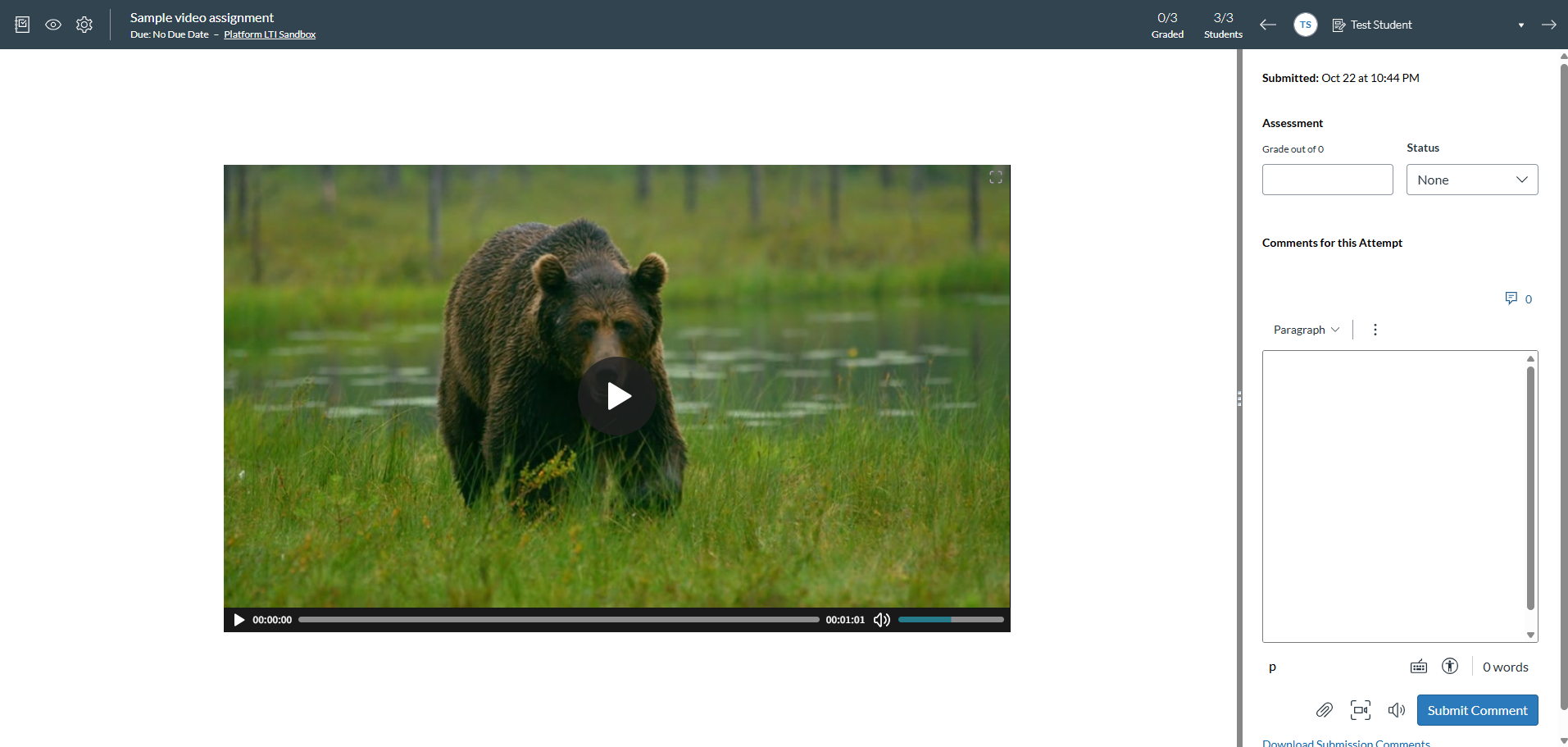Record a media comment icon
This screenshot has height=747, width=1568.
pos(1361,710)
